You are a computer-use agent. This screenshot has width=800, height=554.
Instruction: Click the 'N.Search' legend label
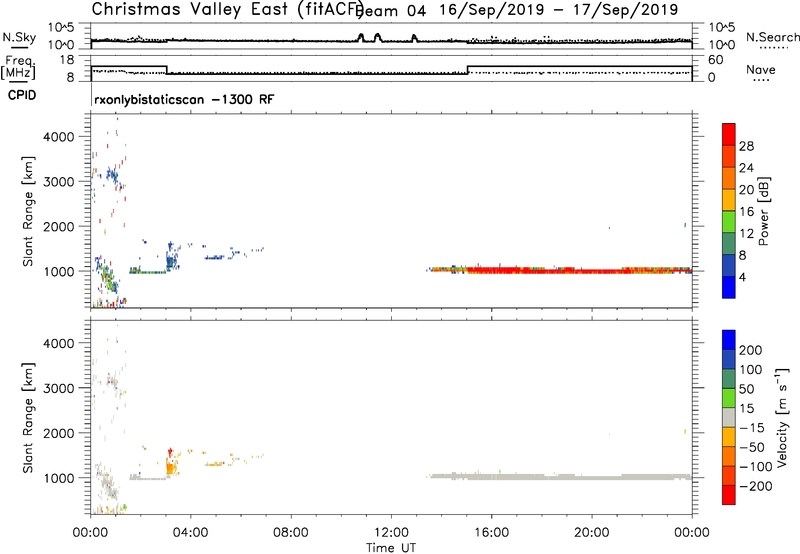pyautogui.click(x=772, y=37)
